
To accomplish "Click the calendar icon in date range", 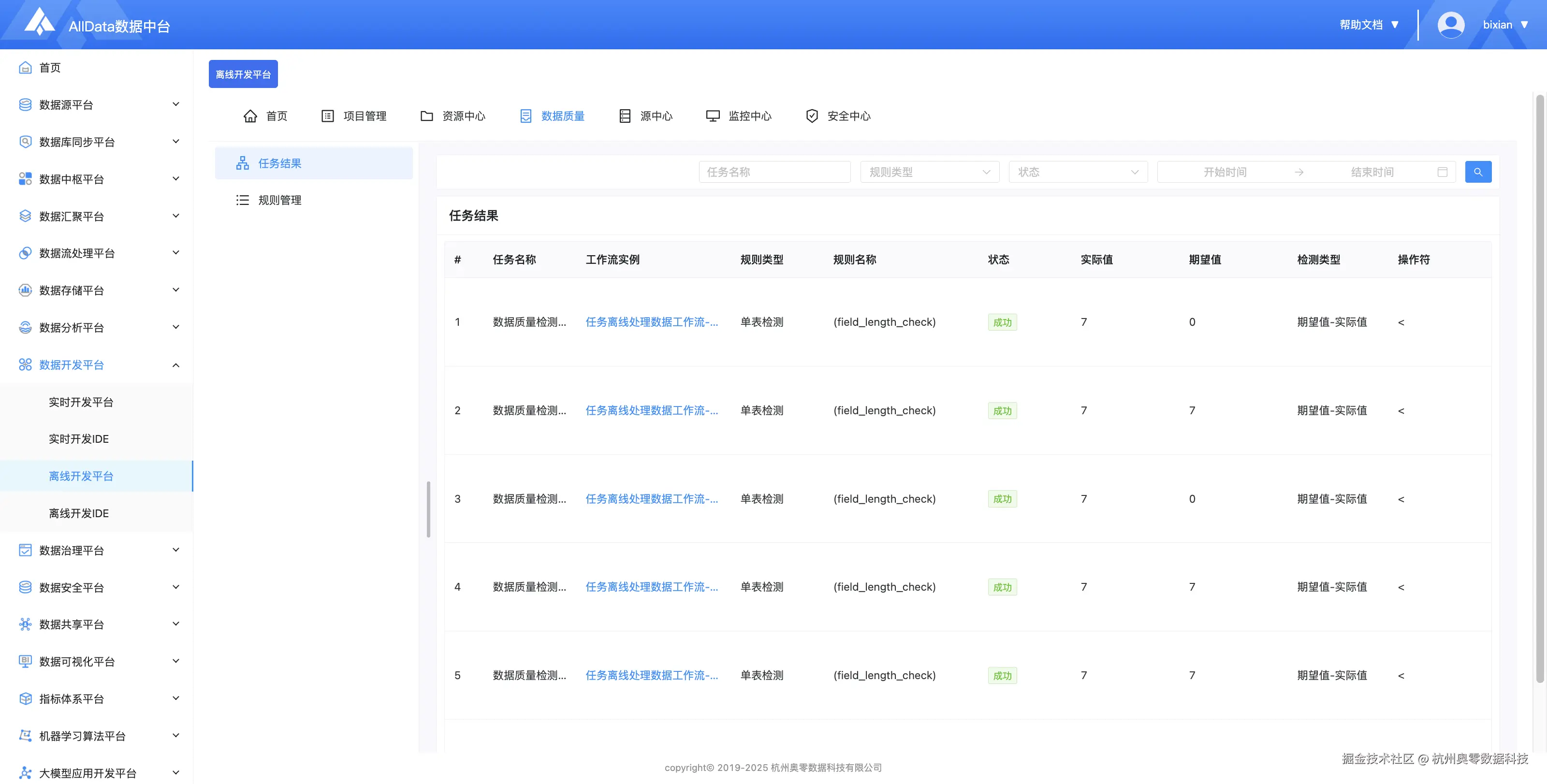I will [1443, 172].
